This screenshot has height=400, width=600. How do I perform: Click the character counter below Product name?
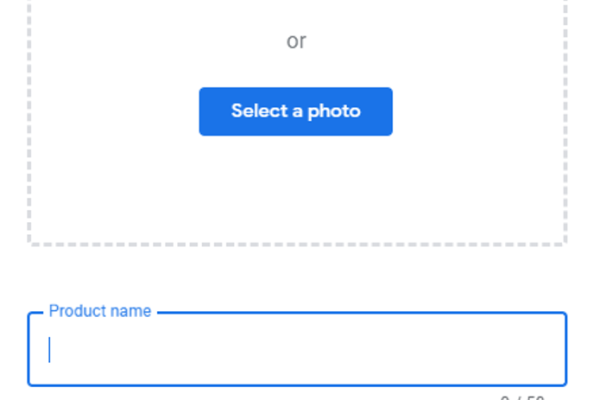click(522, 397)
